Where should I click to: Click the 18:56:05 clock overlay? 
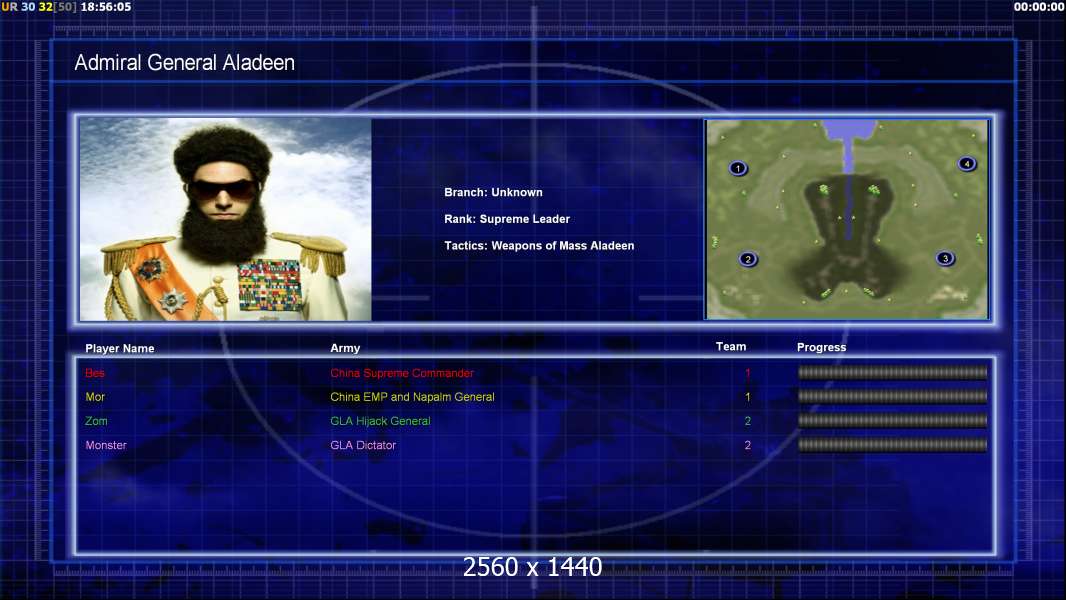pyautogui.click(x=106, y=7)
